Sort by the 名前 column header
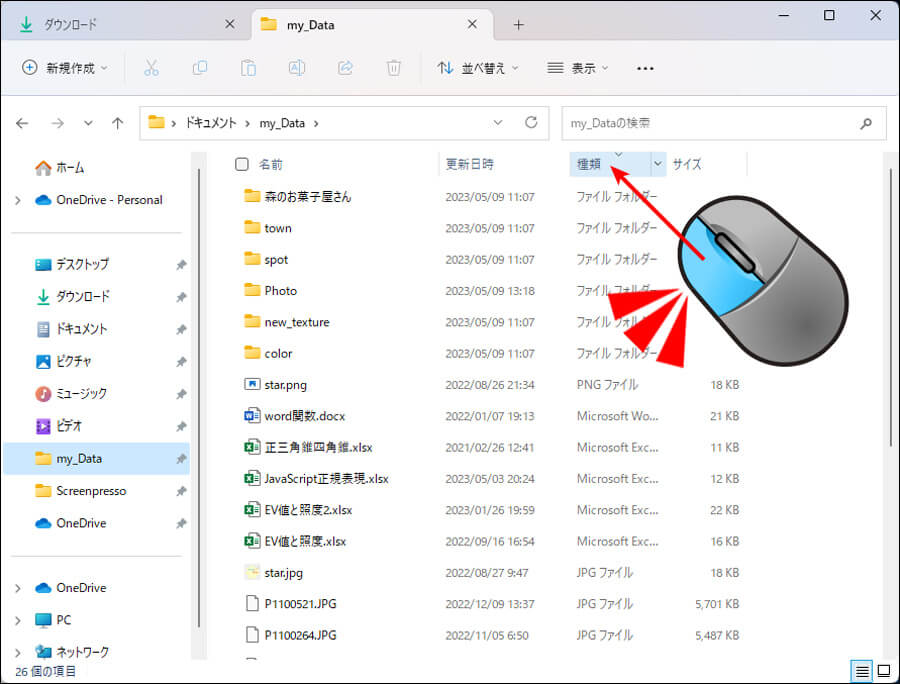Image resolution: width=900 pixels, height=684 pixels. pos(270,165)
